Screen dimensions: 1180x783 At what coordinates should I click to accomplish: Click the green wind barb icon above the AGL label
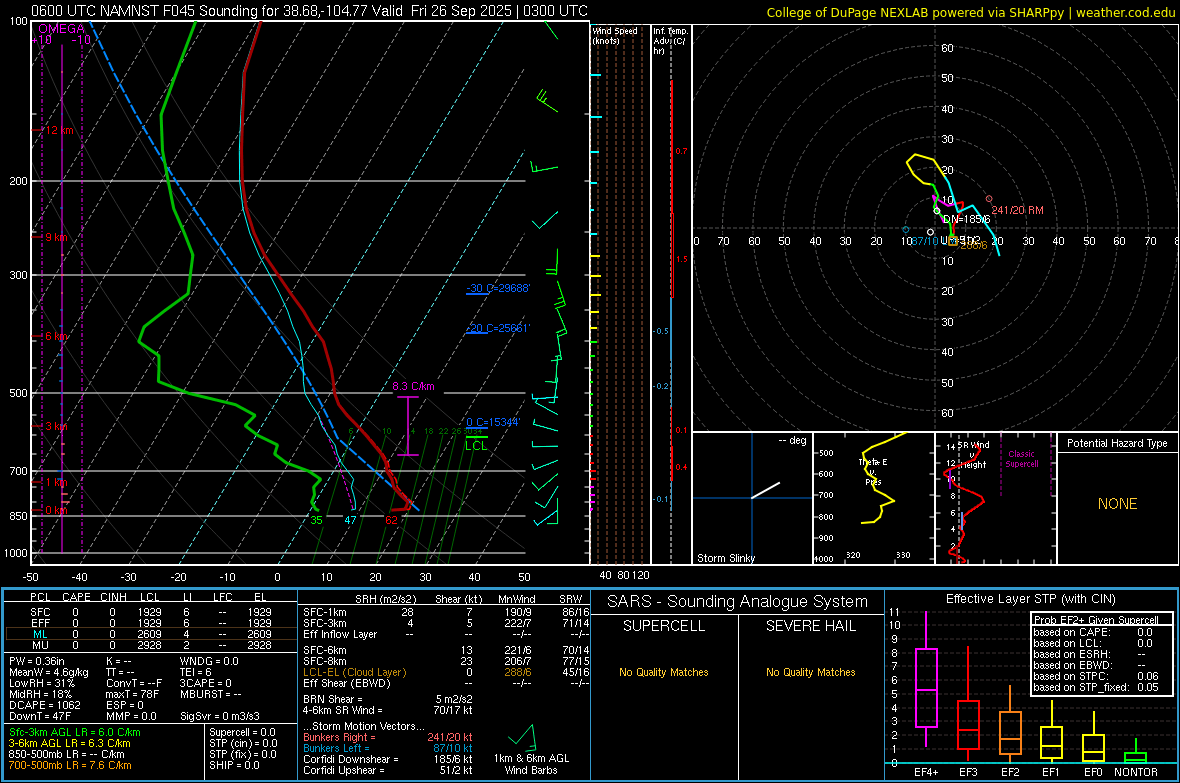522,736
